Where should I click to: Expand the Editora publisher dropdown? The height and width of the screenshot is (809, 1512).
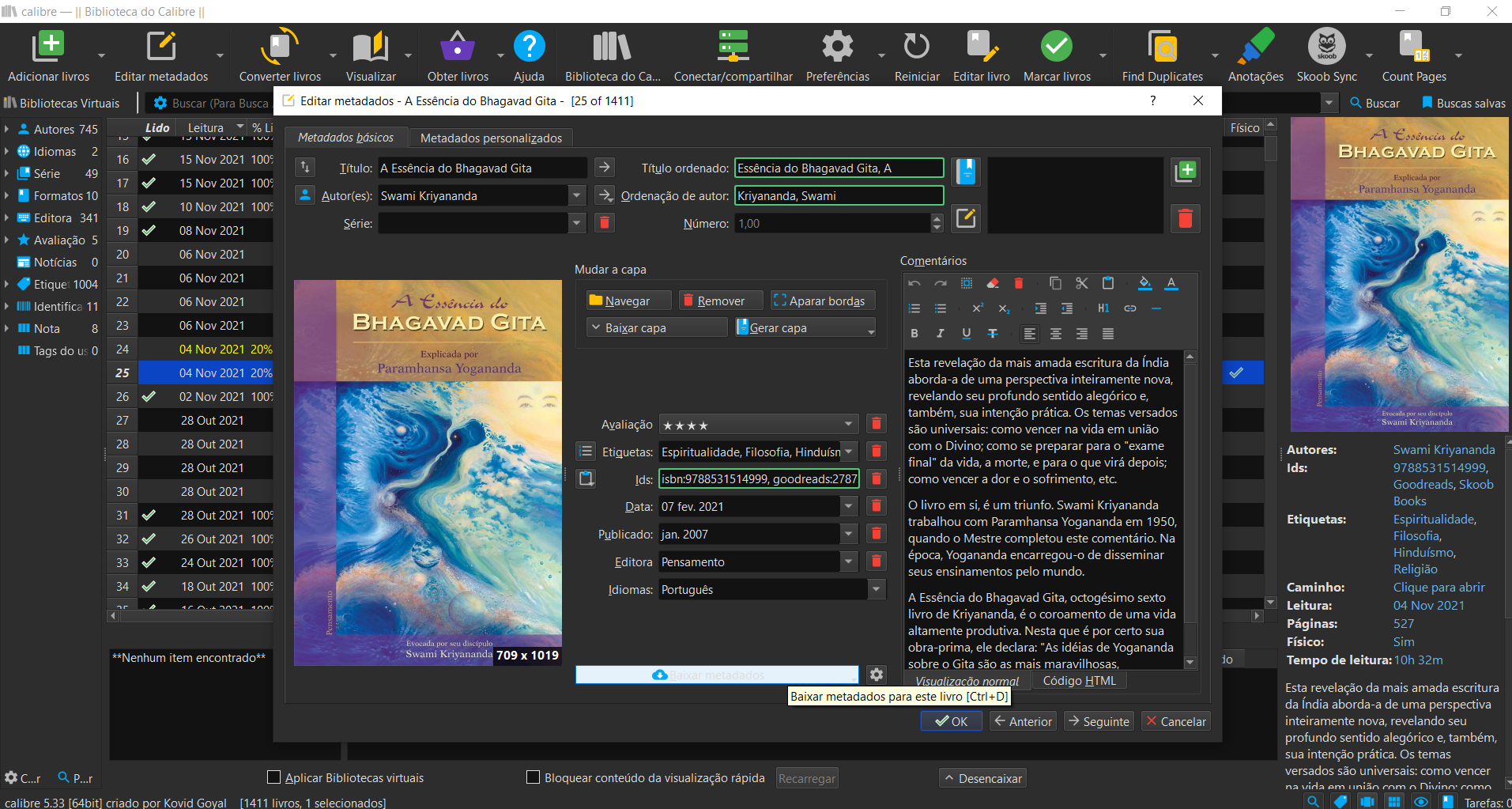coord(848,561)
